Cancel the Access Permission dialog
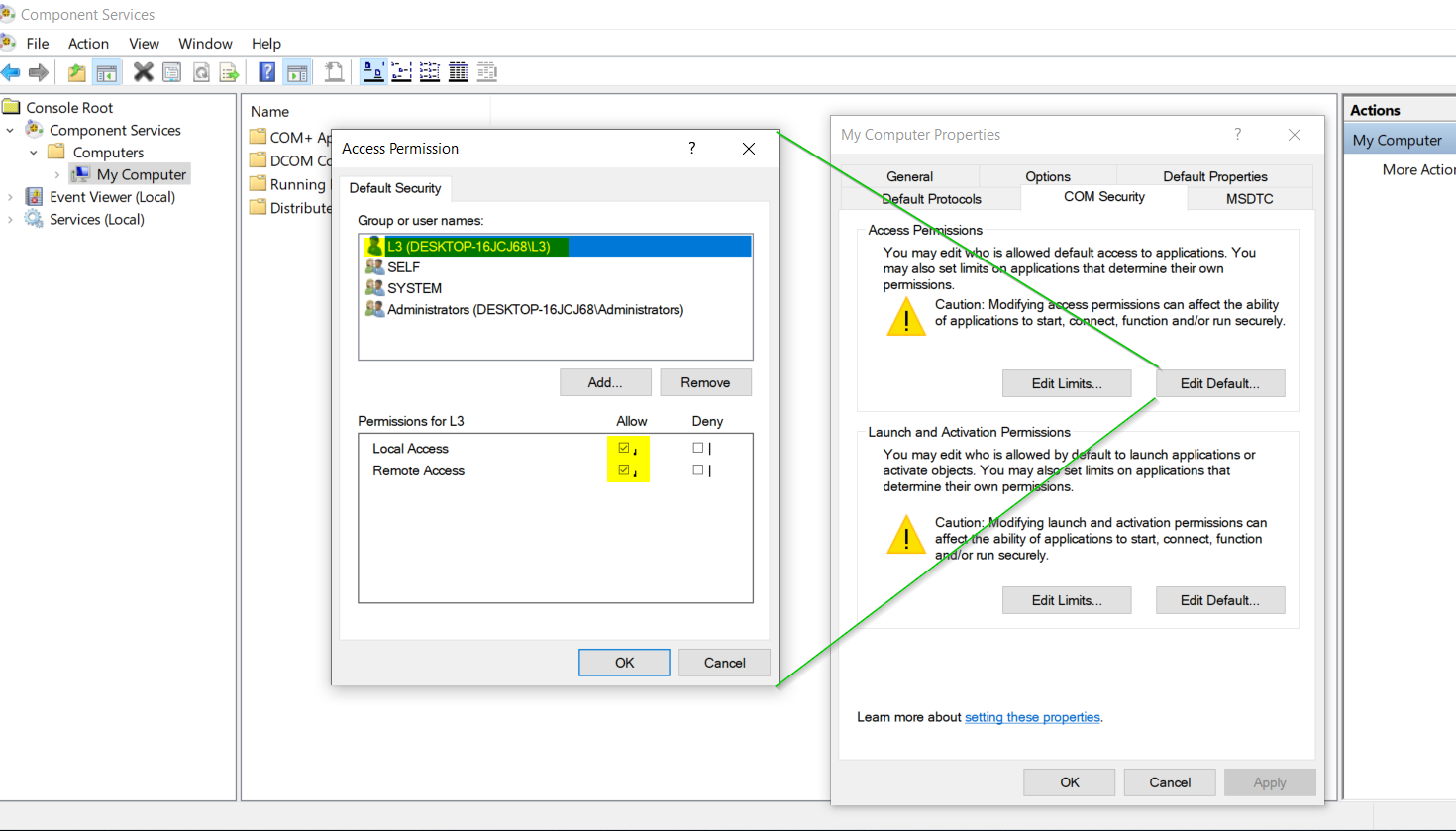 pos(724,663)
